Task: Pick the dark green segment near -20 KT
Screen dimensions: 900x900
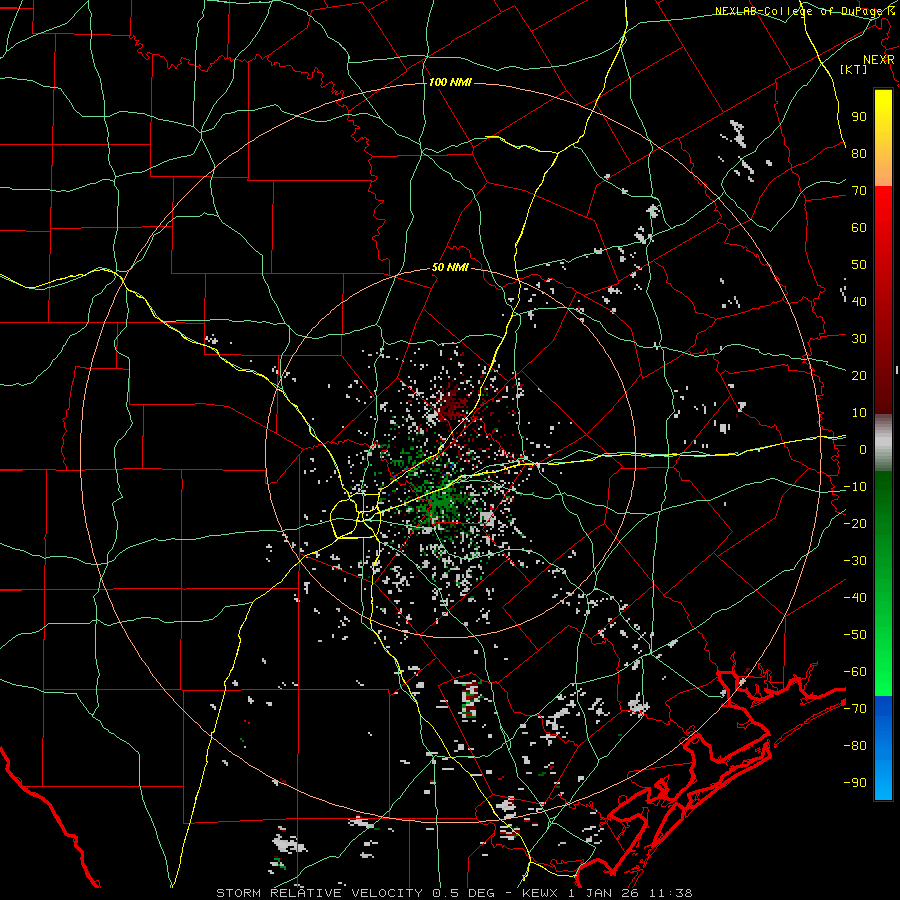Action: (x=883, y=523)
